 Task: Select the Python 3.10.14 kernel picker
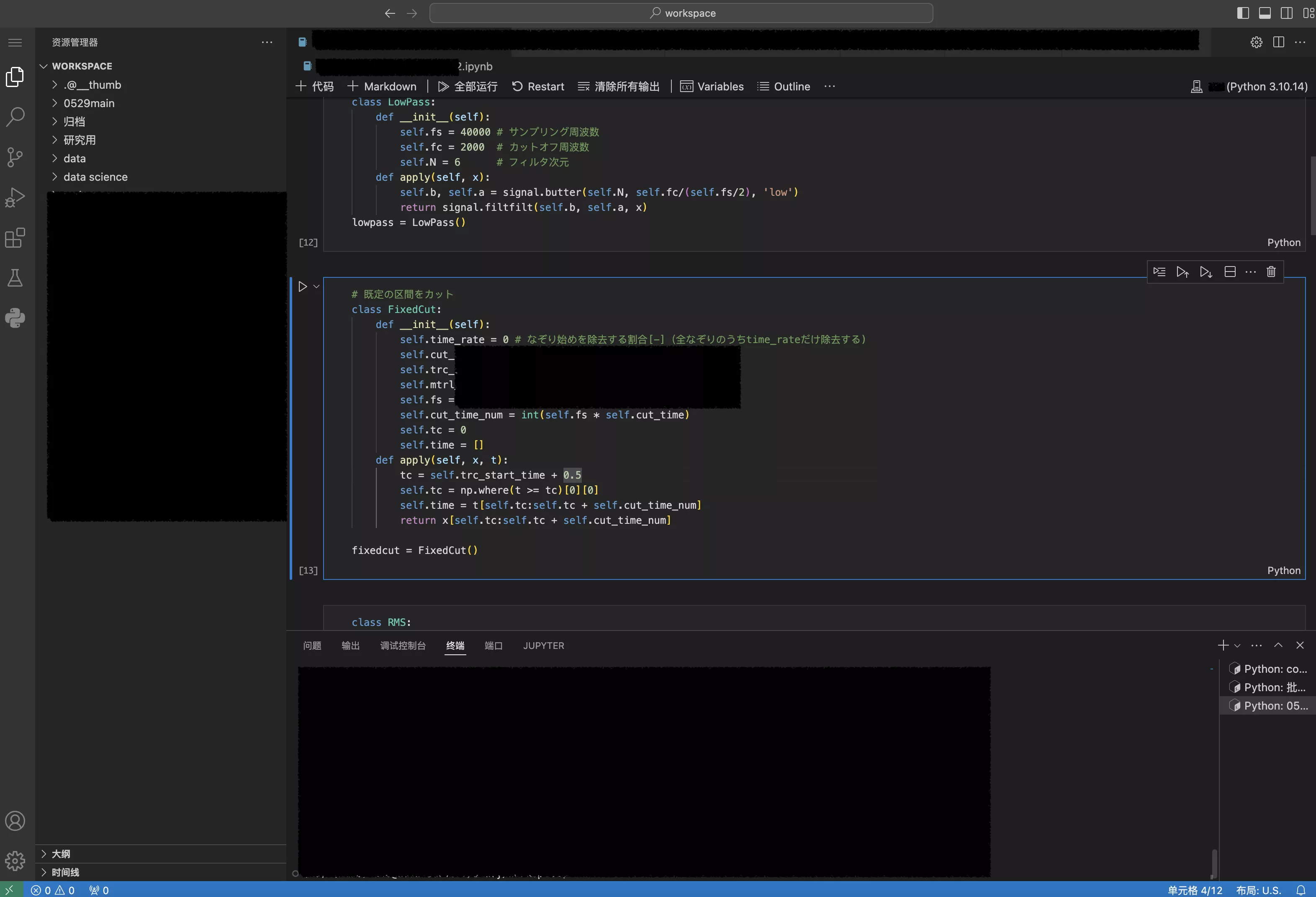[1249, 86]
